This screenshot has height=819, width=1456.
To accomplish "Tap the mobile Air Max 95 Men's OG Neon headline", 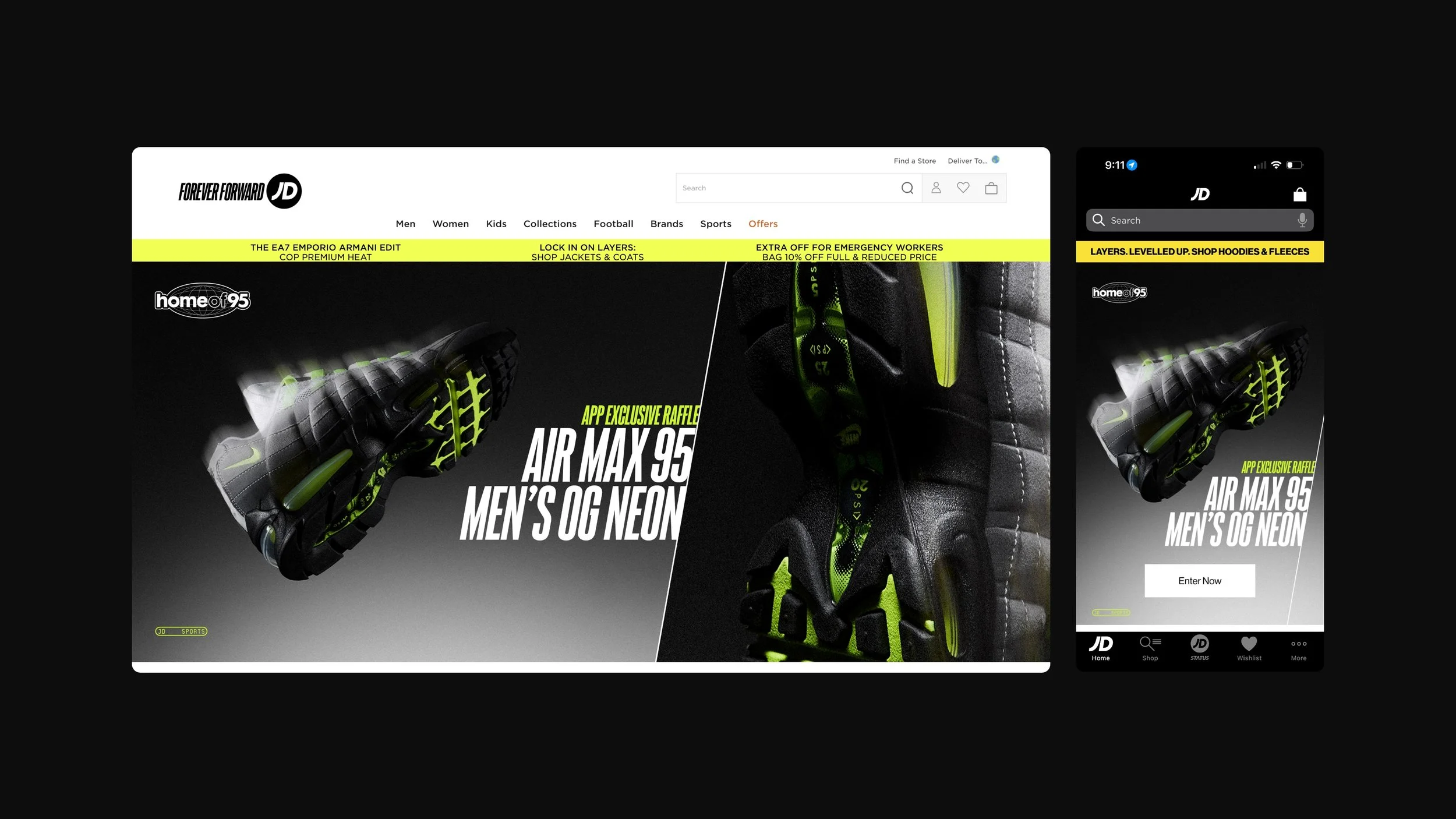I will [1238, 511].
